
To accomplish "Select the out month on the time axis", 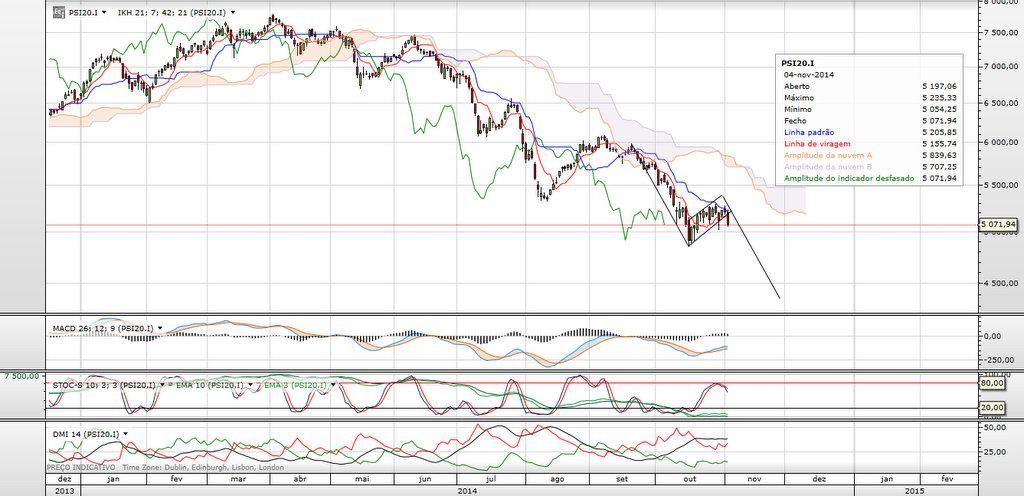I will click(690, 479).
